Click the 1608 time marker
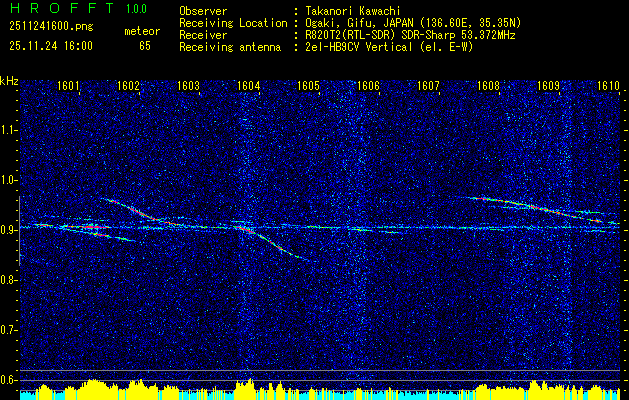 pyautogui.click(x=489, y=86)
